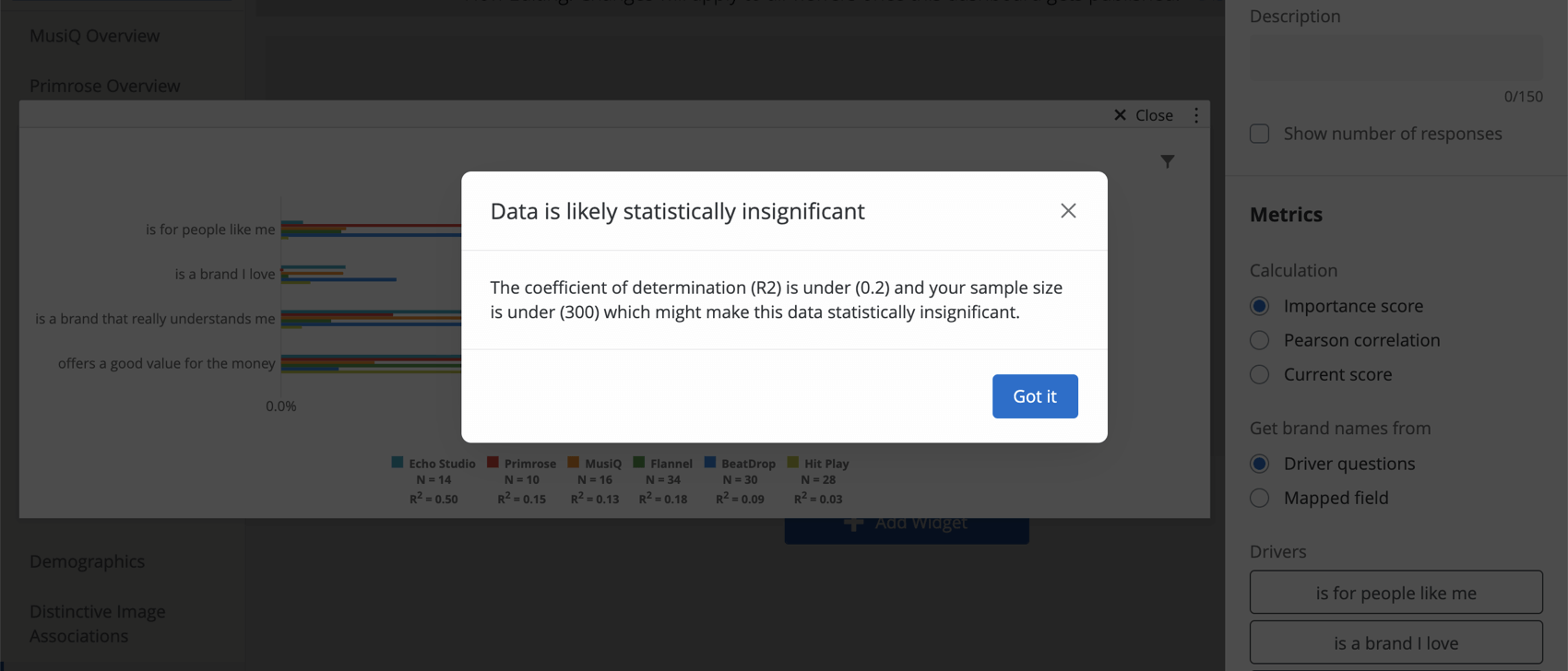
Task: Select the 'is a brand I love' driver
Action: click(1396, 642)
